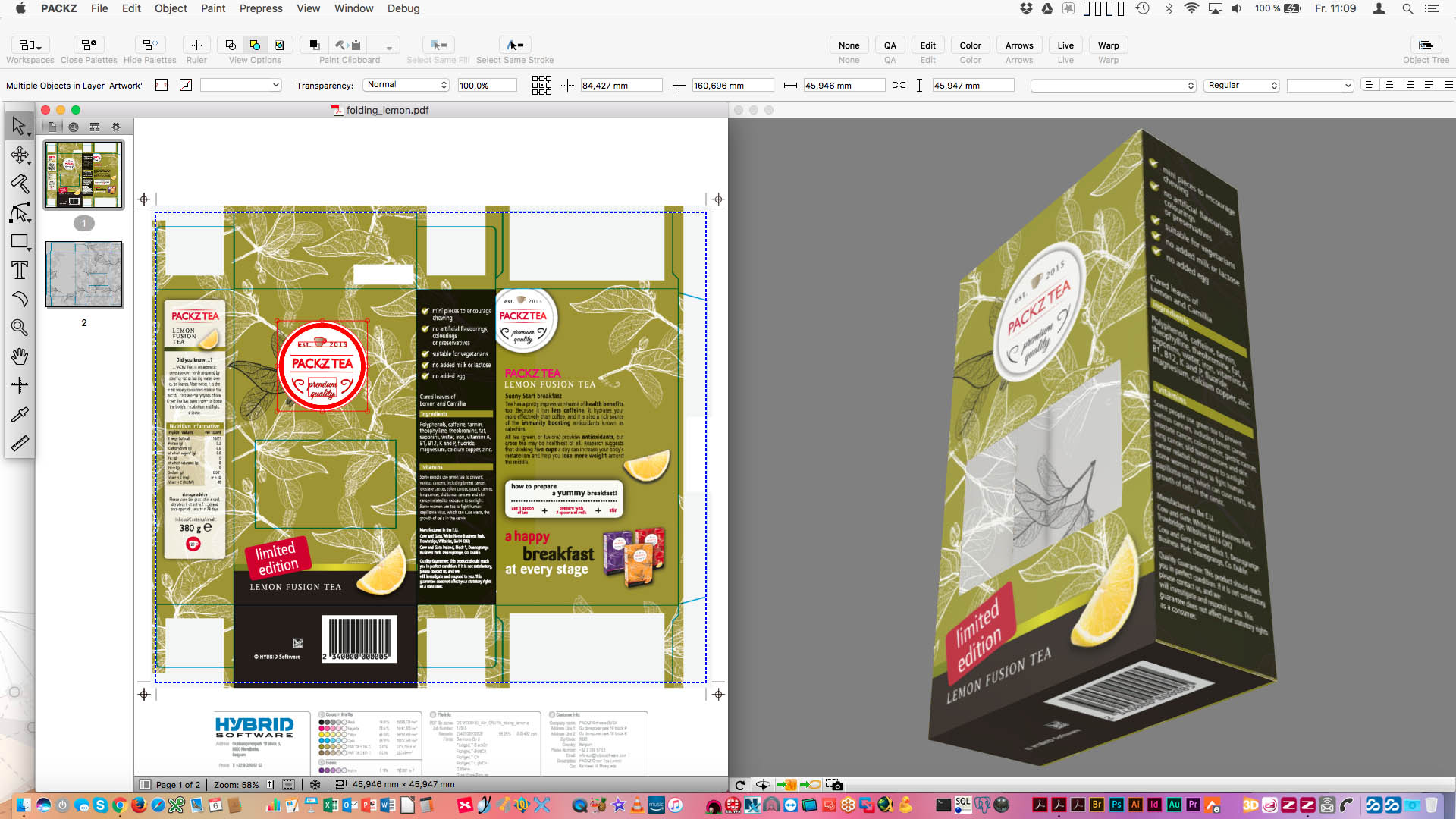This screenshot has width=1456, height=819.
Task: Open the Debug menu
Action: tap(403, 8)
